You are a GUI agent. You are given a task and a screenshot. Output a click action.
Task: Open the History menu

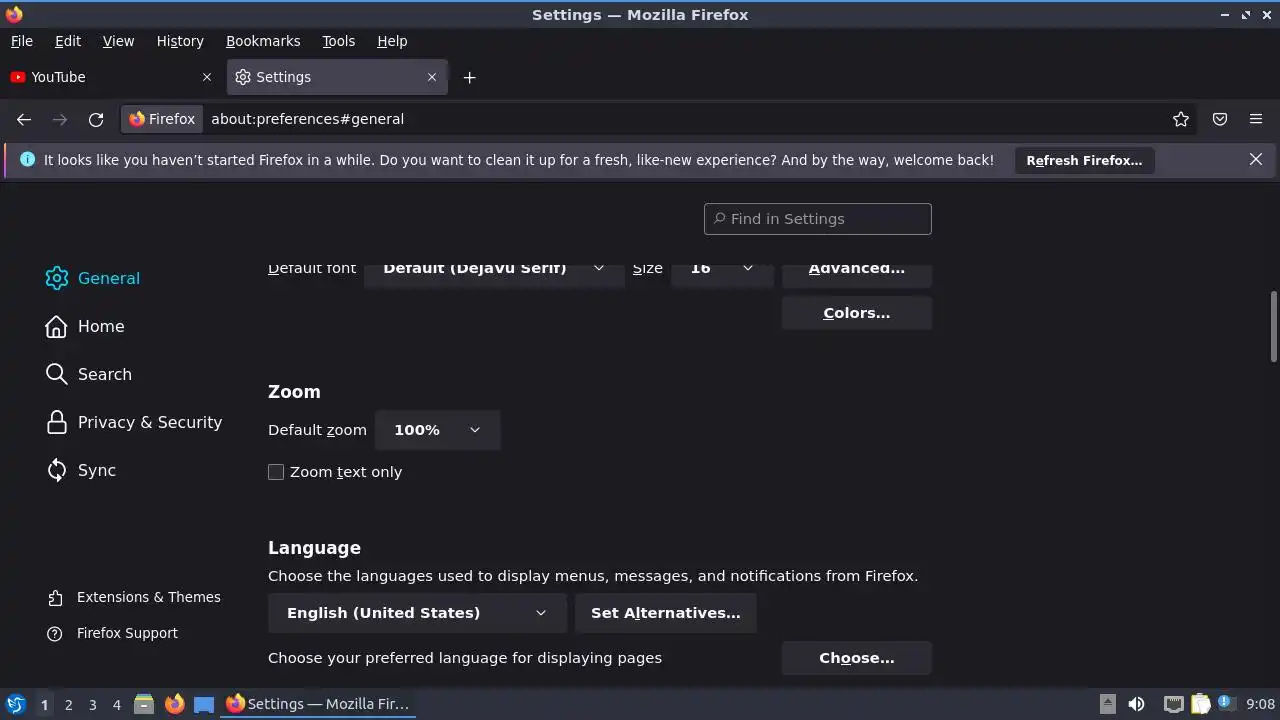tap(180, 41)
